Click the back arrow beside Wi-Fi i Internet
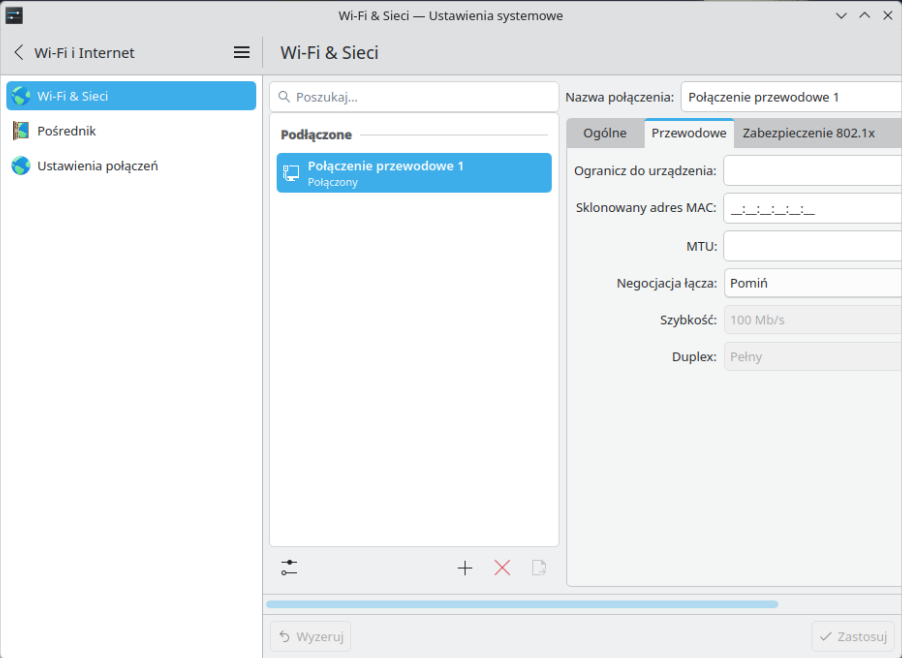The width and height of the screenshot is (902, 658). [x=19, y=53]
